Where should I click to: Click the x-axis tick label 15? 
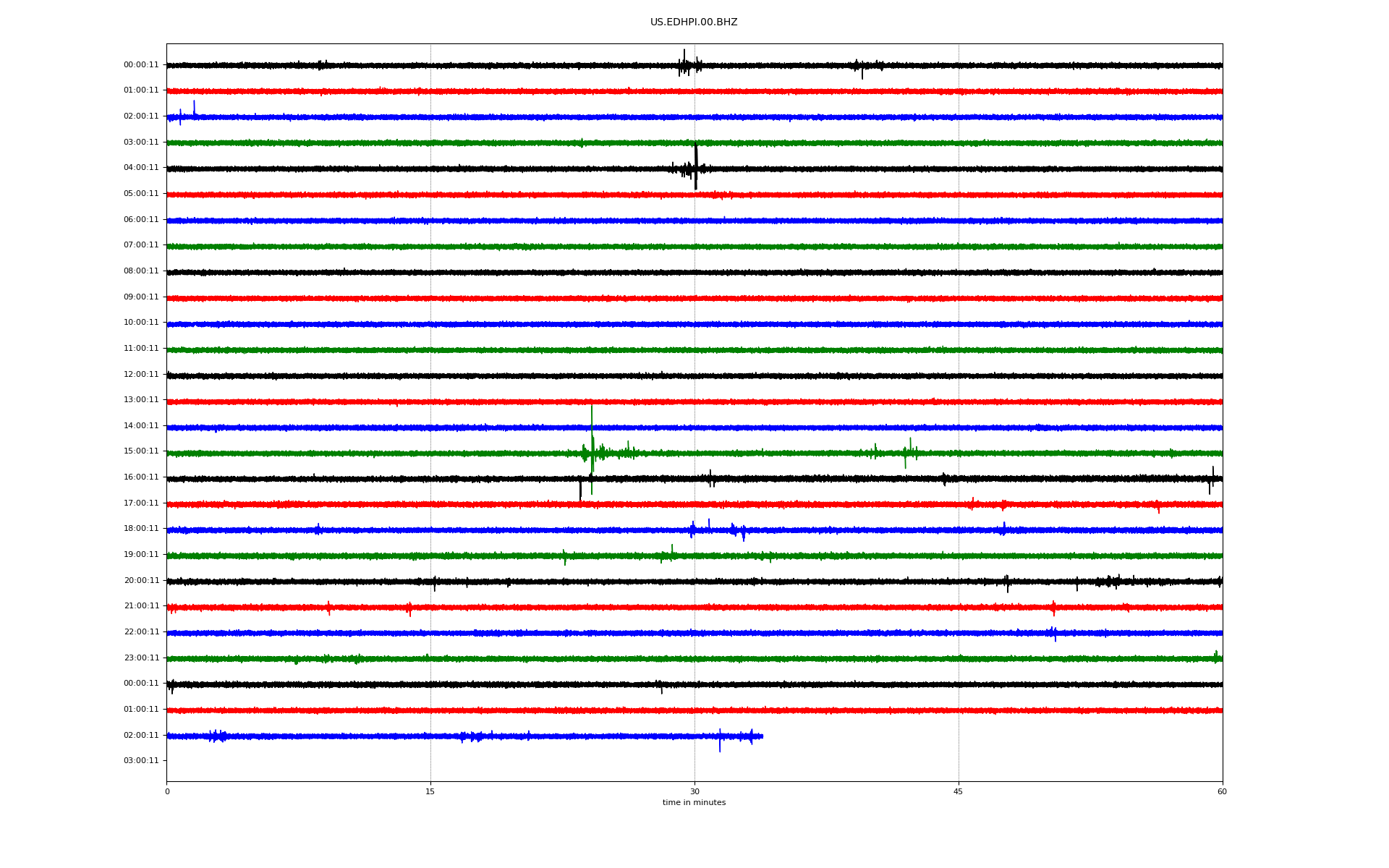(430, 792)
